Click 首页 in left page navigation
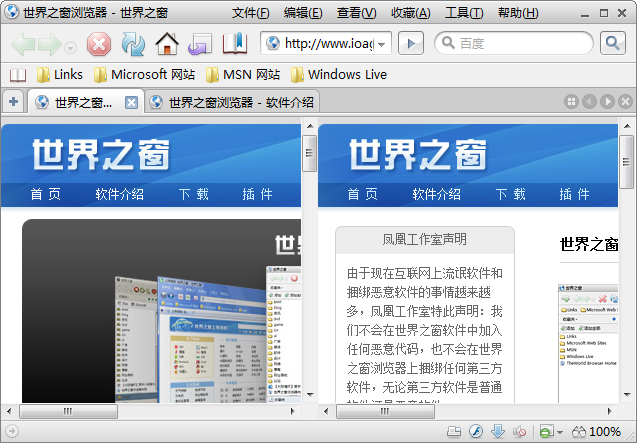 coord(46,194)
